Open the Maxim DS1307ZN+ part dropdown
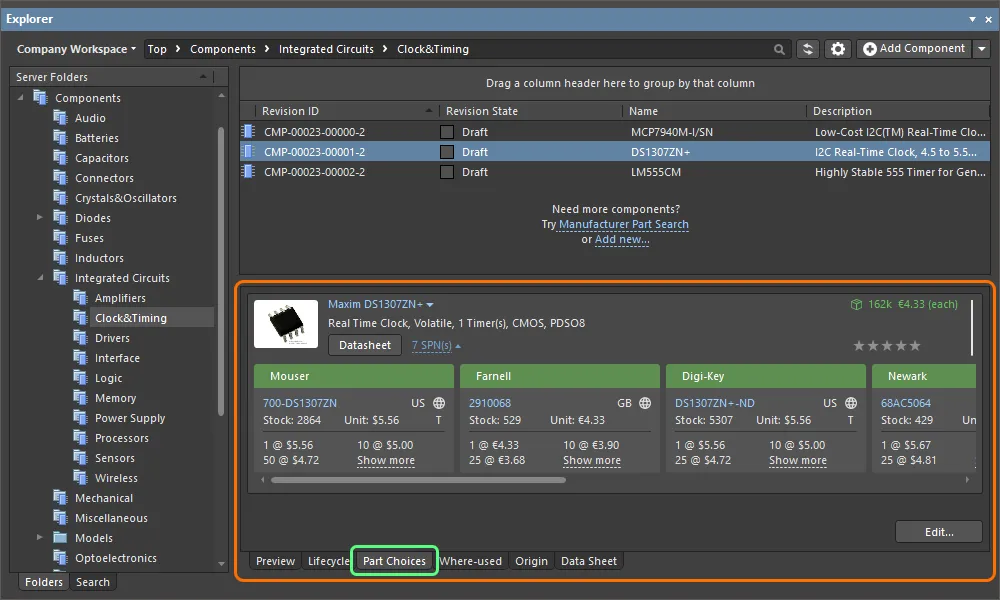The image size is (1000, 600). click(x=430, y=305)
